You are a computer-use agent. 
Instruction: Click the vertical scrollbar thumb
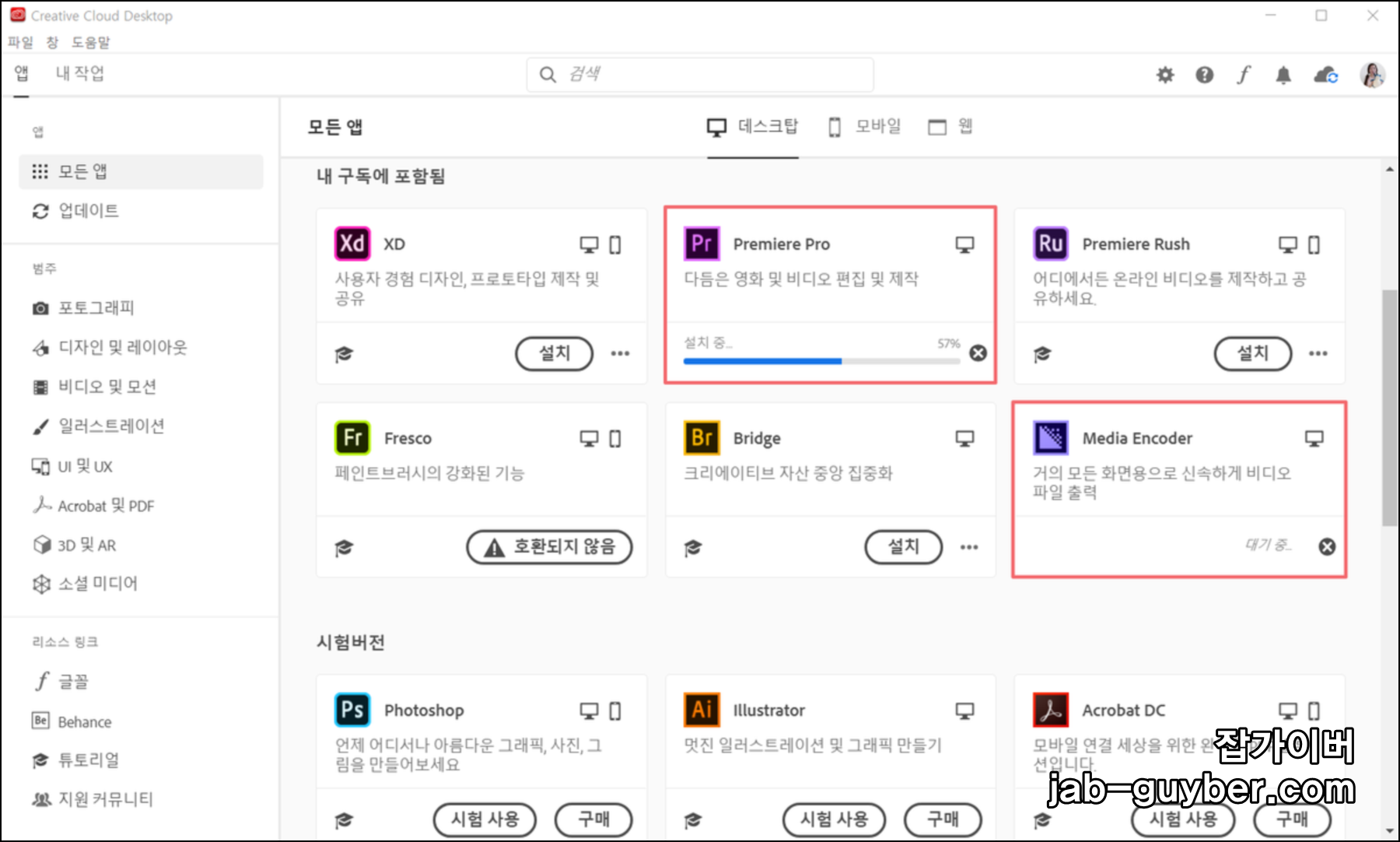pos(1390,409)
